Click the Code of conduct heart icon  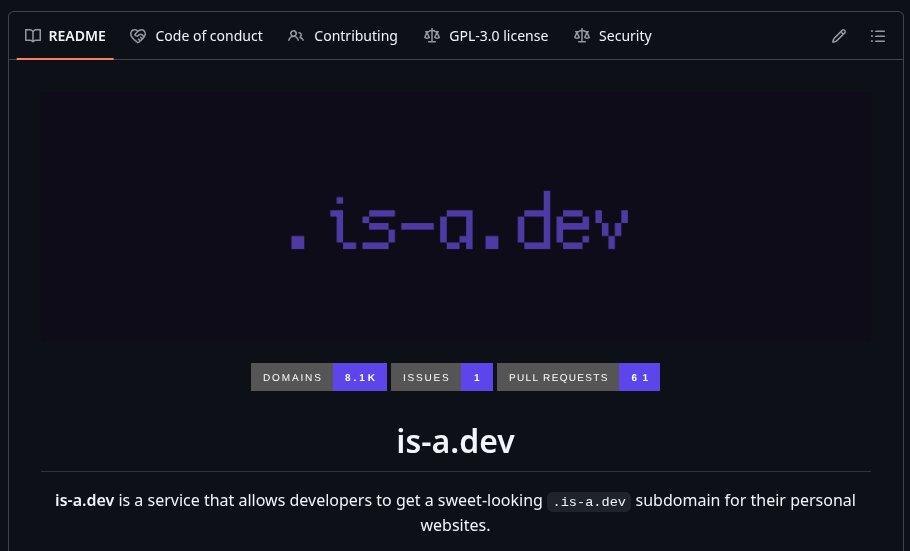tap(138, 36)
